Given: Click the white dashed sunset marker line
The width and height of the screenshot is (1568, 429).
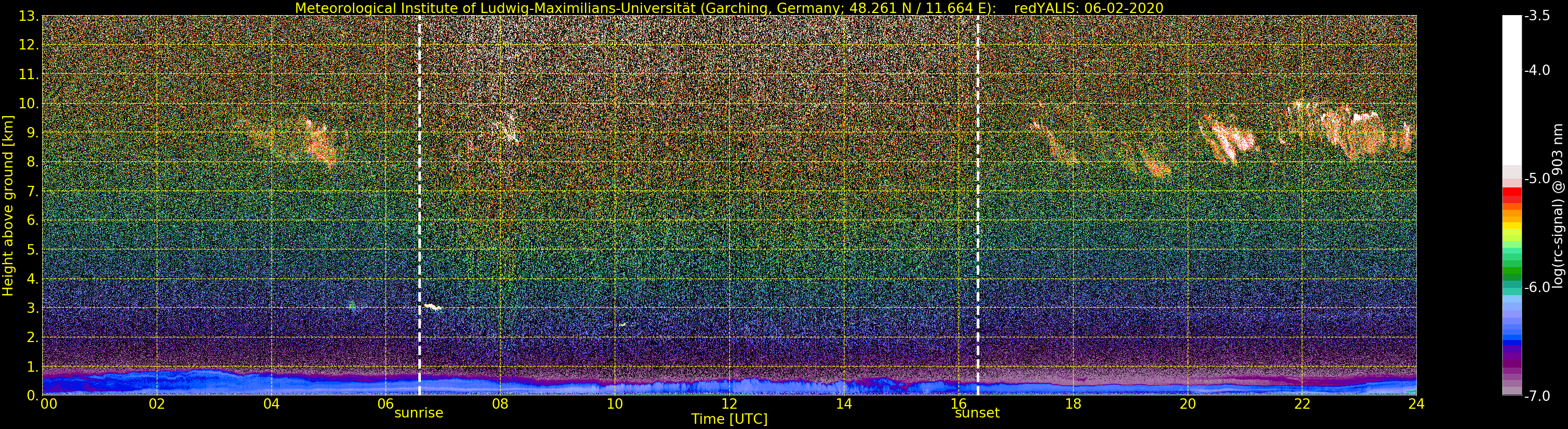Looking at the screenshot, I should coord(978,205).
